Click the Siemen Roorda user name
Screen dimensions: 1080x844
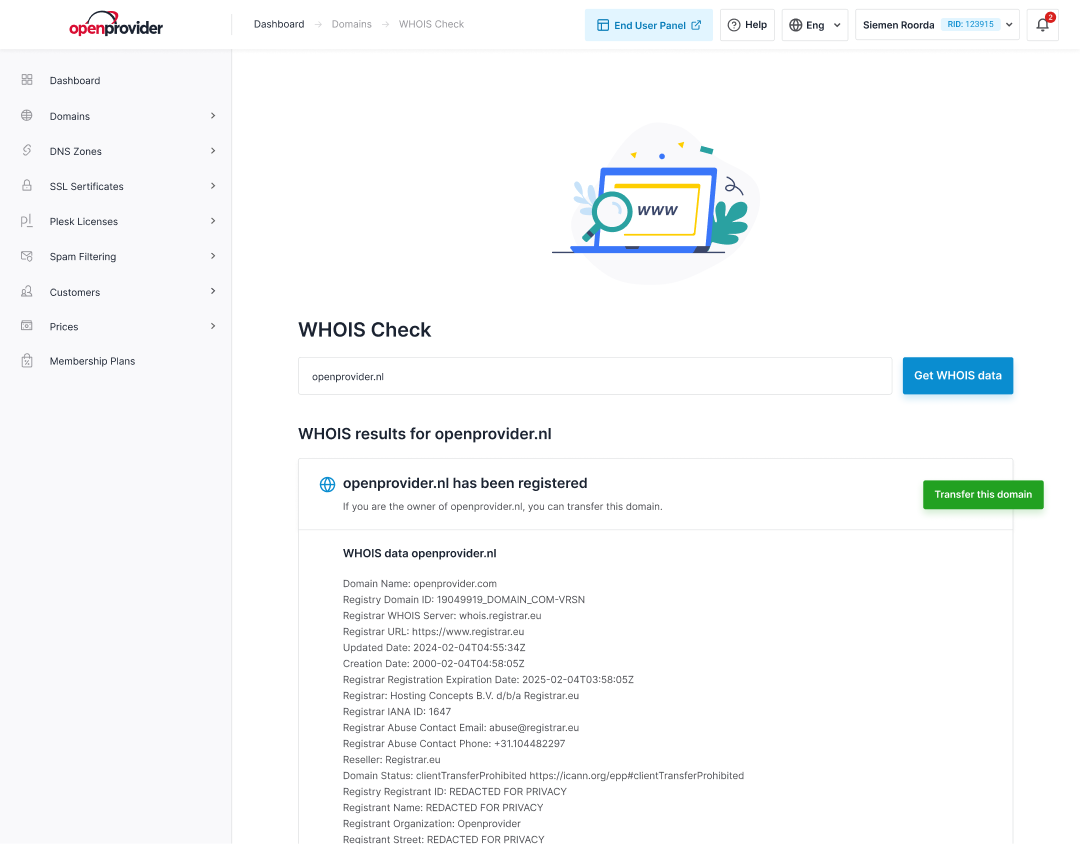click(898, 25)
